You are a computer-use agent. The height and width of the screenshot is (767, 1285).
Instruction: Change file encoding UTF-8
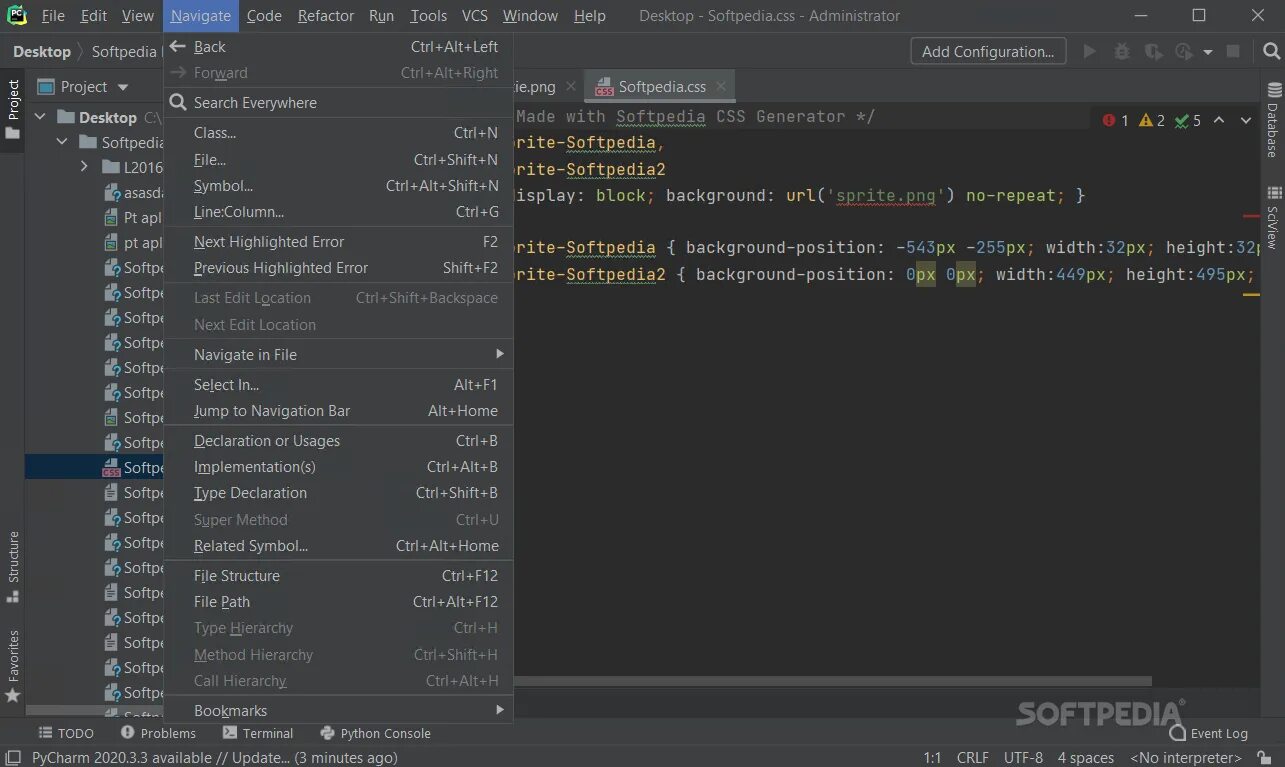coord(1023,758)
